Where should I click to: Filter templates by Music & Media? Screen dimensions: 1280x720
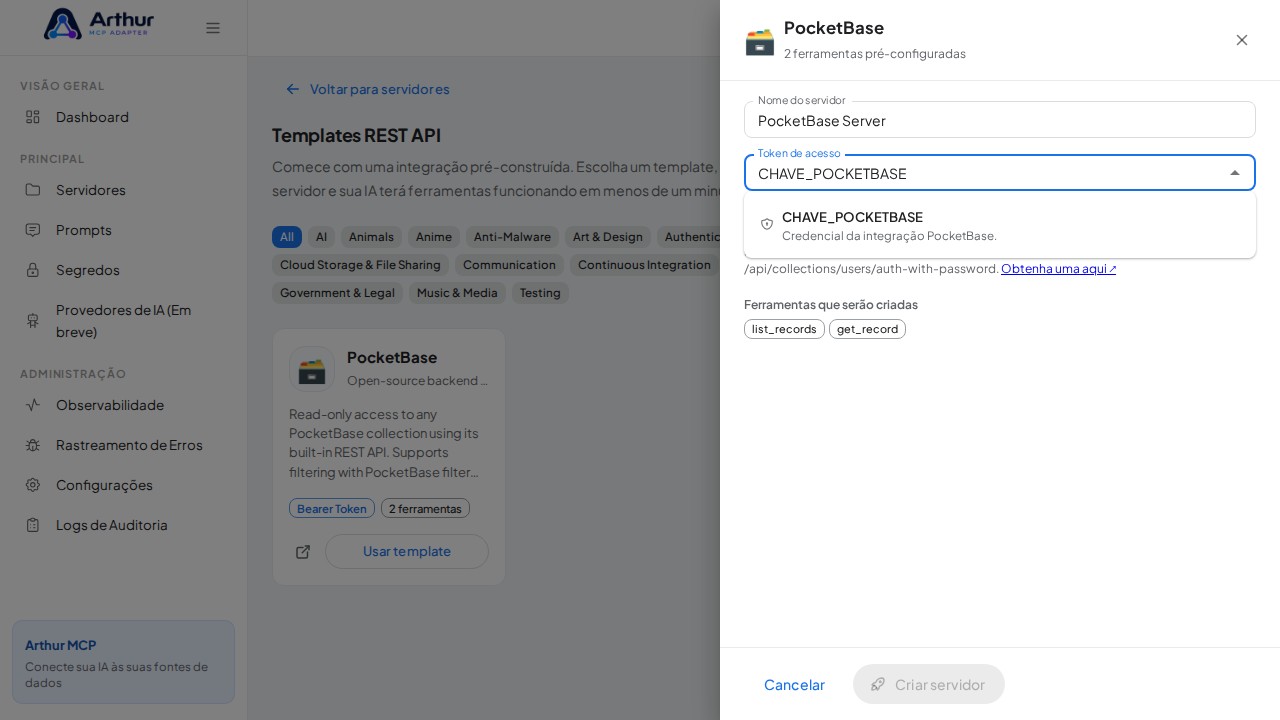click(457, 293)
